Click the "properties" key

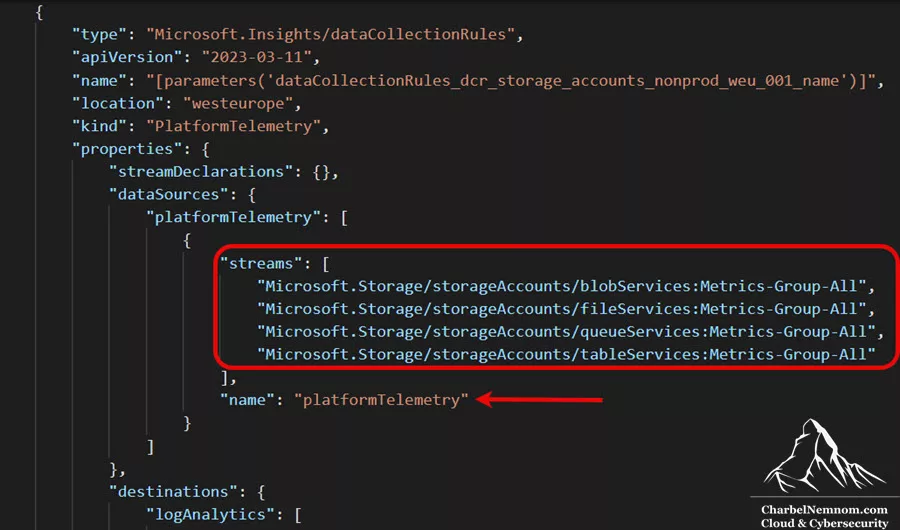127,149
